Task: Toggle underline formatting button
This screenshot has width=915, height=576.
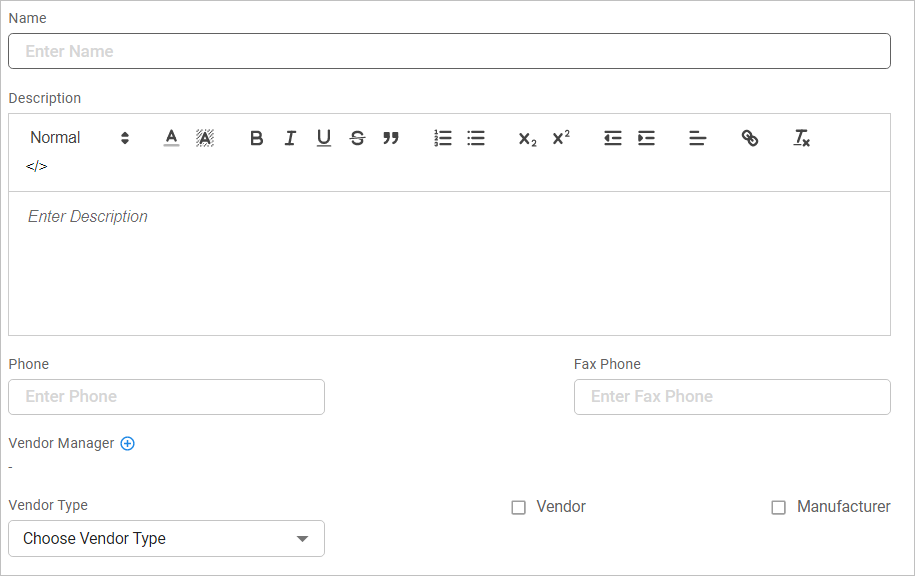Action: tap(324, 138)
